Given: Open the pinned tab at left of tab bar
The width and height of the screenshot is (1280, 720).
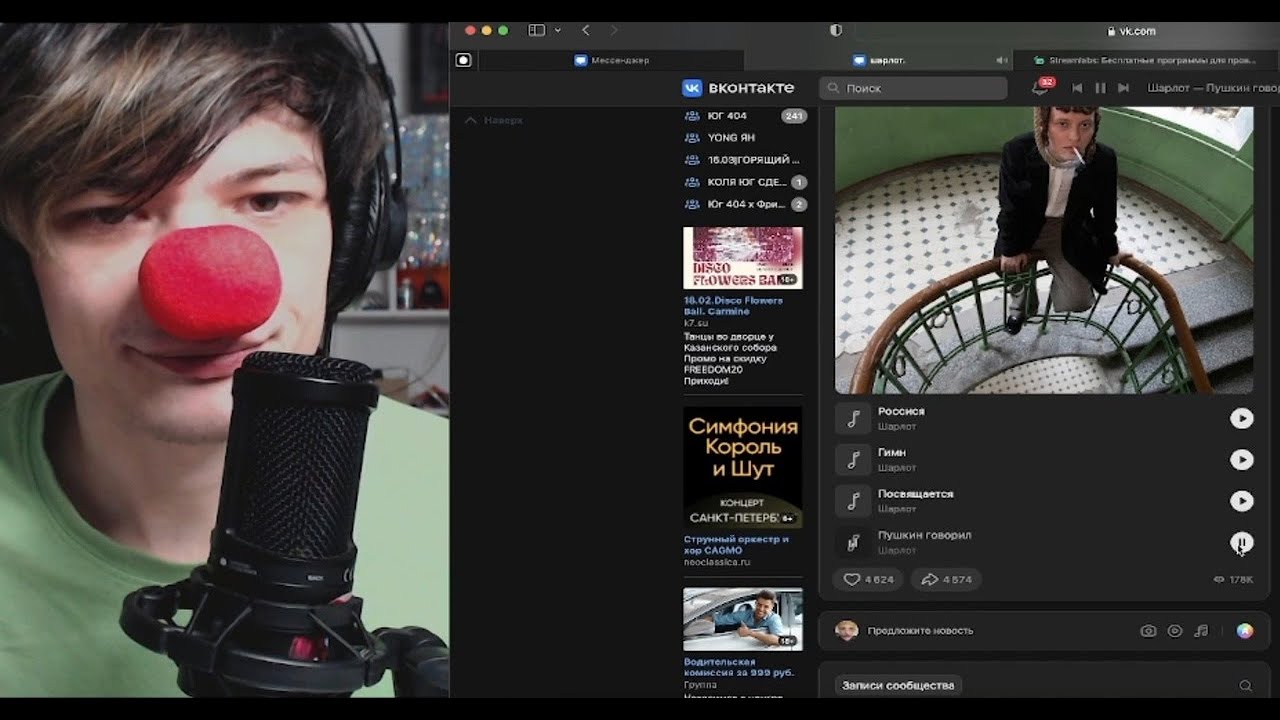Looking at the screenshot, I should tap(463, 60).
